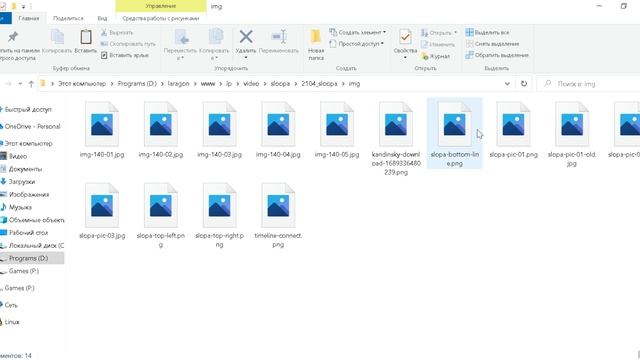Select file slopa-pic-01-old.jpg
The image size is (640, 360).
point(572,134)
